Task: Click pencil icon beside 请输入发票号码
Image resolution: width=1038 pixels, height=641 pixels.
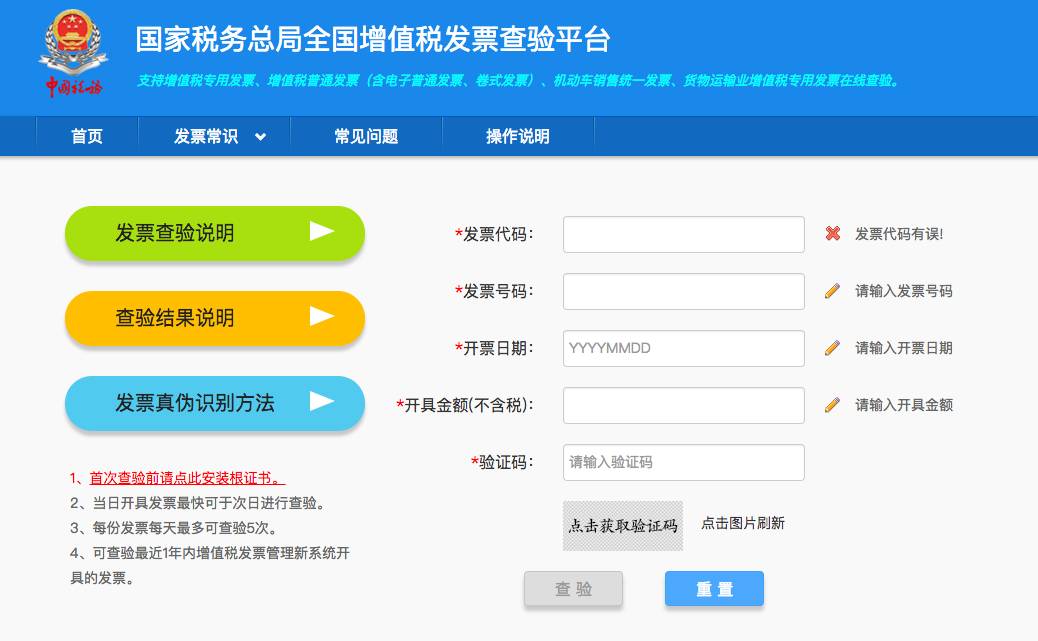Action: pos(832,291)
